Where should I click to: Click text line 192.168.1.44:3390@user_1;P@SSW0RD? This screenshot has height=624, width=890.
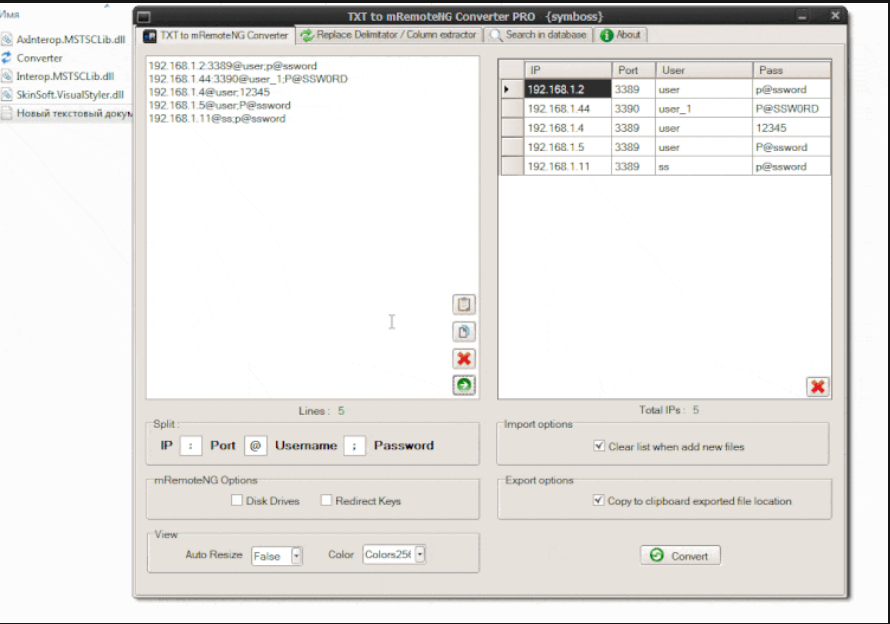(x=248, y=79)
